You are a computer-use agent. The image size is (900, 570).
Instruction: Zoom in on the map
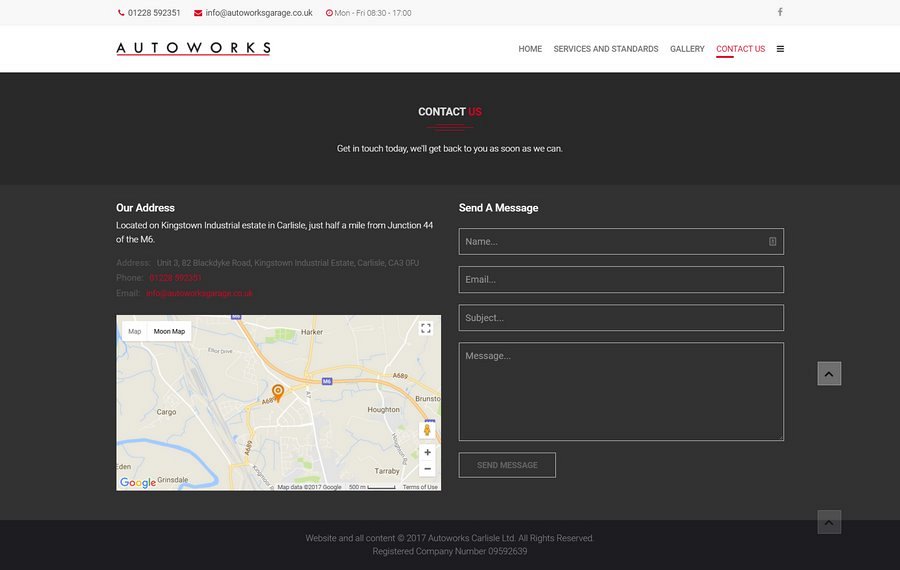[x=427, y=452]
